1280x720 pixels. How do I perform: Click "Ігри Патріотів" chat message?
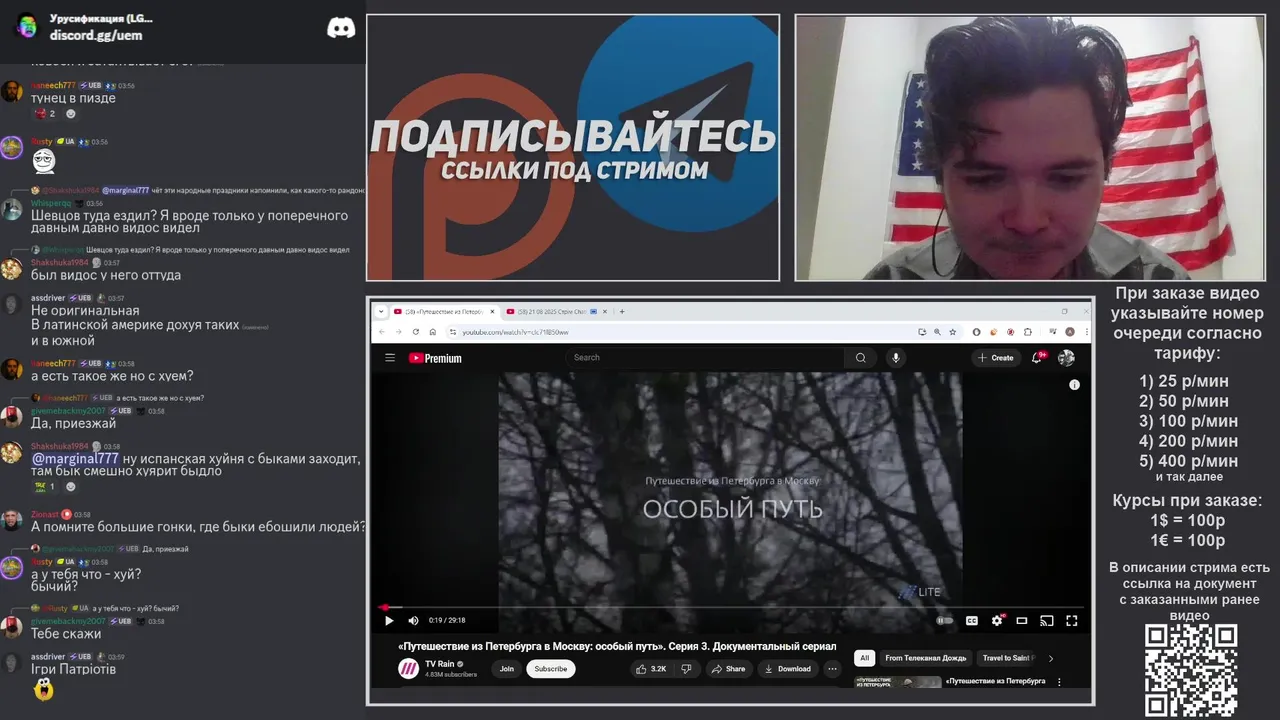click(73, 669)
